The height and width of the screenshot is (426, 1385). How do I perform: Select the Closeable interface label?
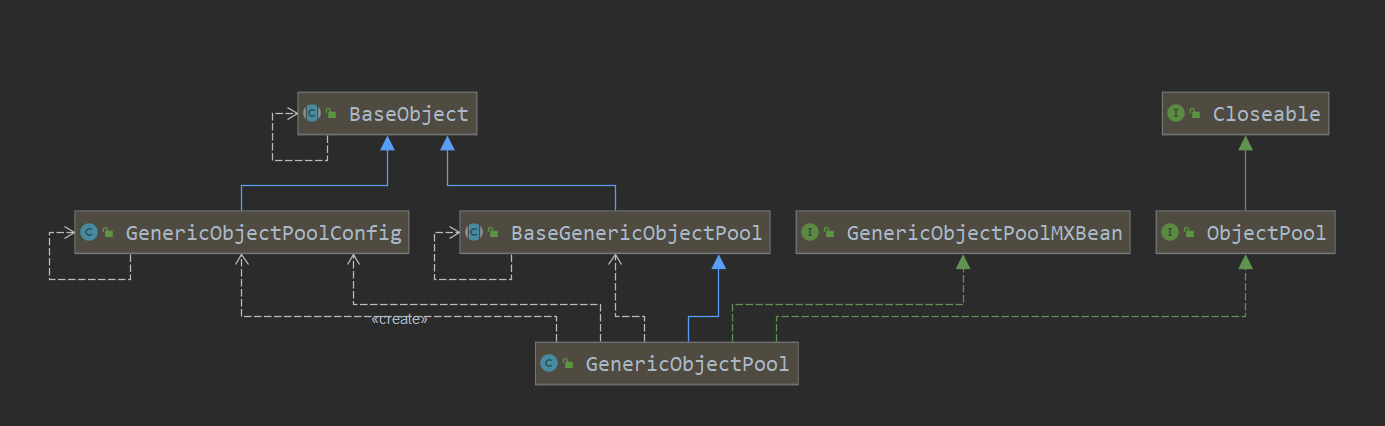[x=1266, y=114]
